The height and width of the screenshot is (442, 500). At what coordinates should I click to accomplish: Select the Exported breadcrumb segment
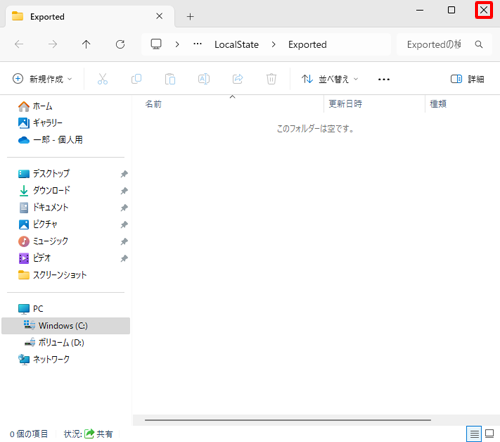[307, 44]
